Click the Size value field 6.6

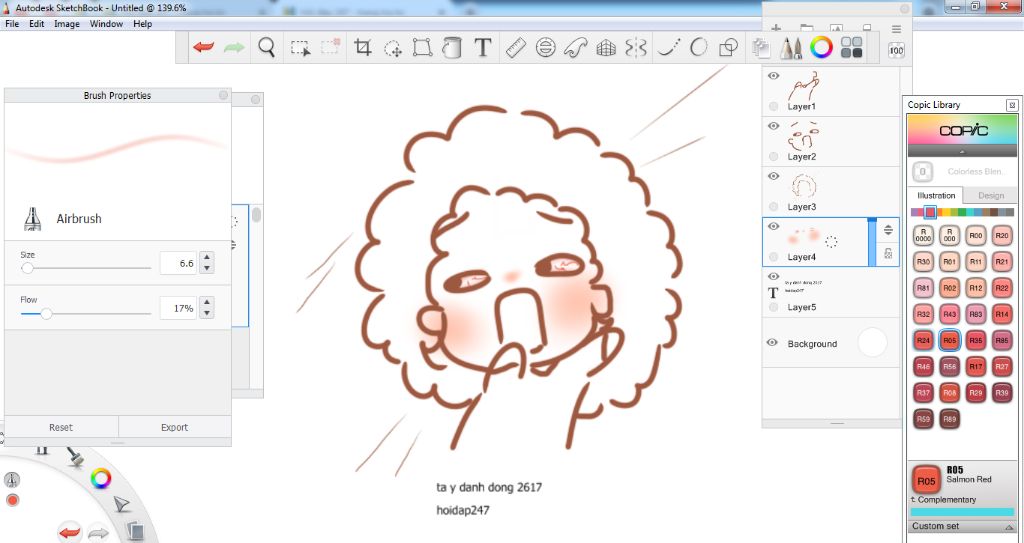[x=178, y=263]
